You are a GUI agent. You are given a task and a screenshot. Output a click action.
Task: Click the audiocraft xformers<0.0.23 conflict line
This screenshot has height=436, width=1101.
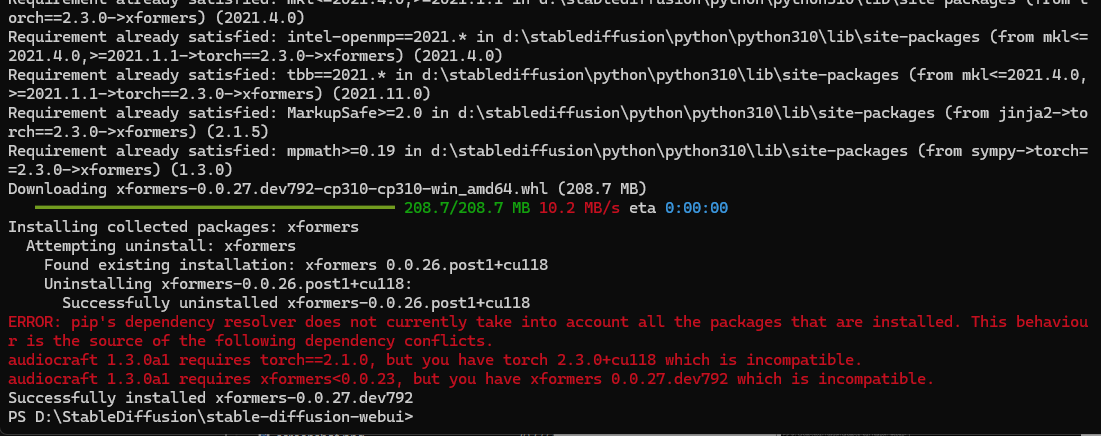coord(470,379)
